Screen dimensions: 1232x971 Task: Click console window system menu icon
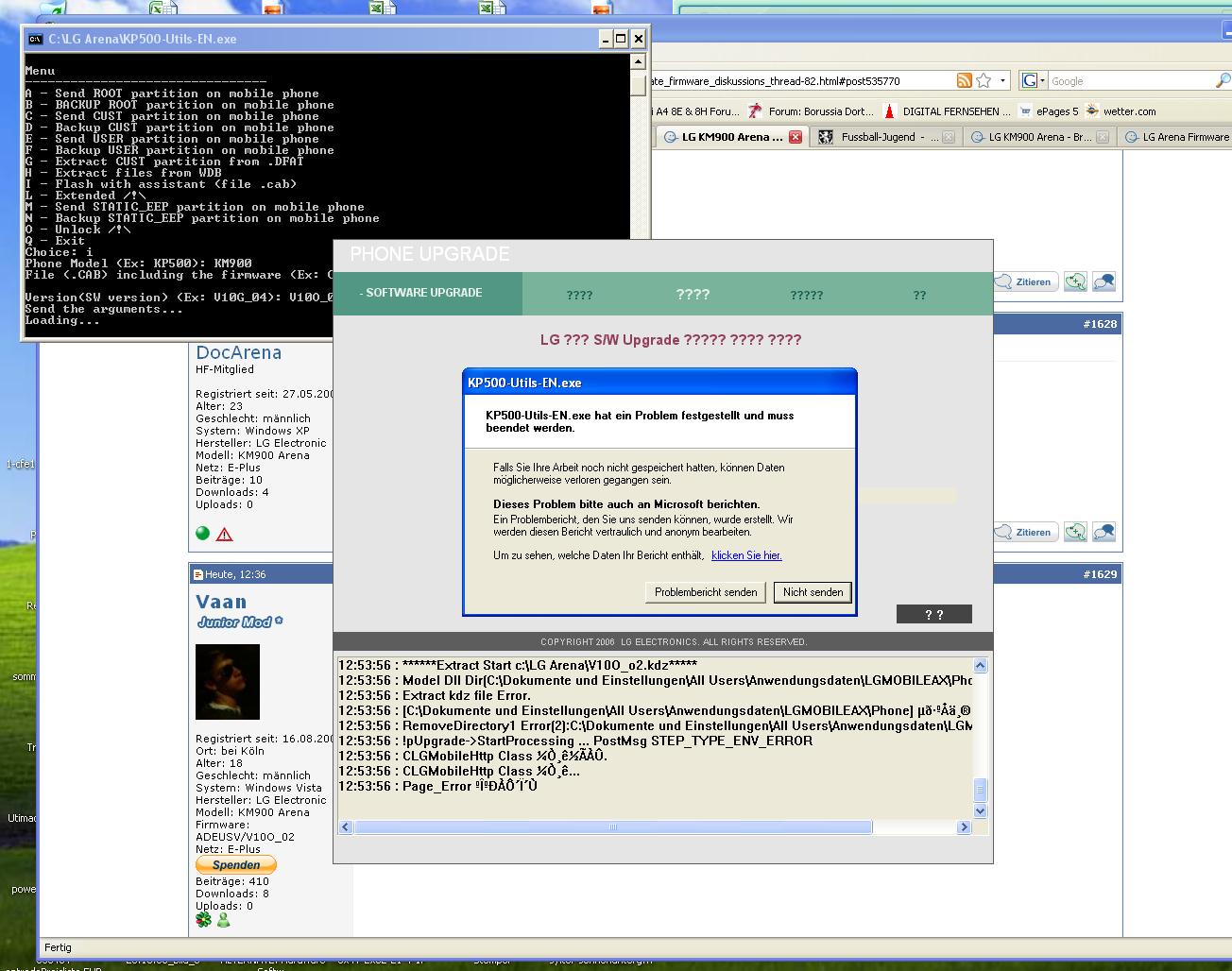coord(35,39)
